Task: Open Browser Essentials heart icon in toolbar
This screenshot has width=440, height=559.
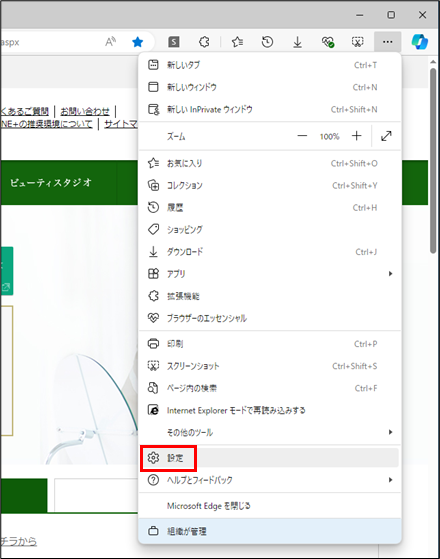Action: click(x=328, y=42)
